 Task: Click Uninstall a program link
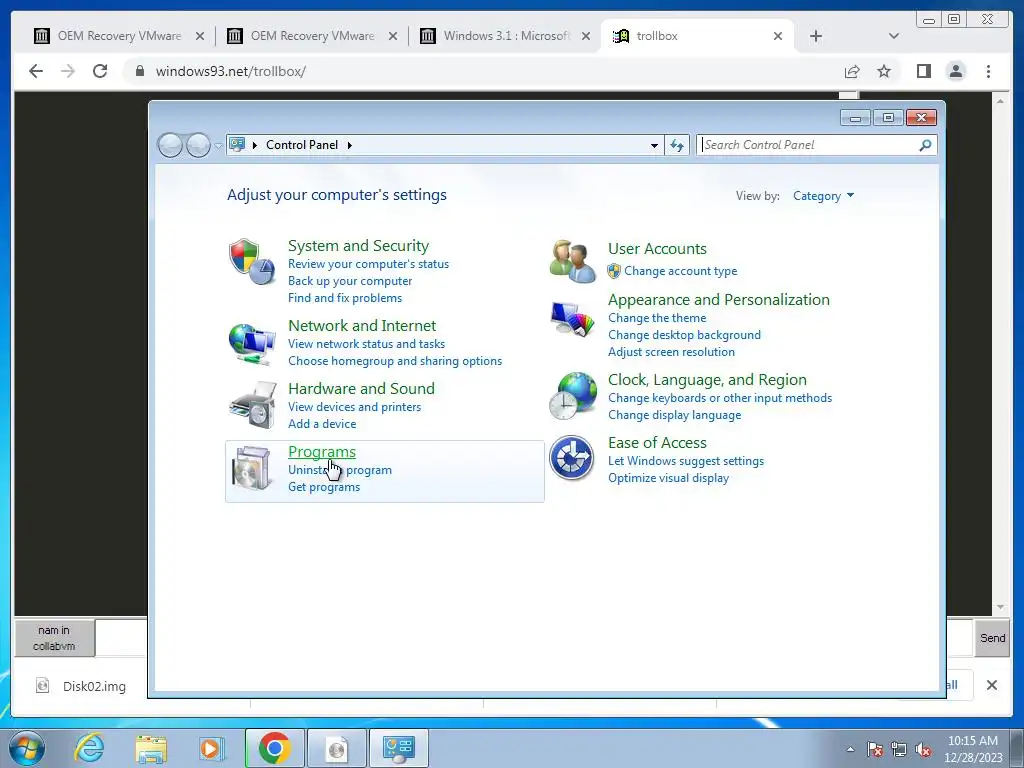click(x=340, y=470)
